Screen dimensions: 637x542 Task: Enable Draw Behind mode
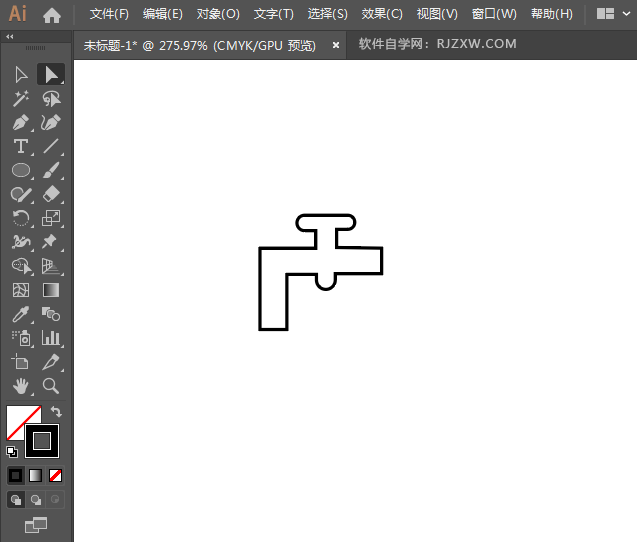click(36, 499)
